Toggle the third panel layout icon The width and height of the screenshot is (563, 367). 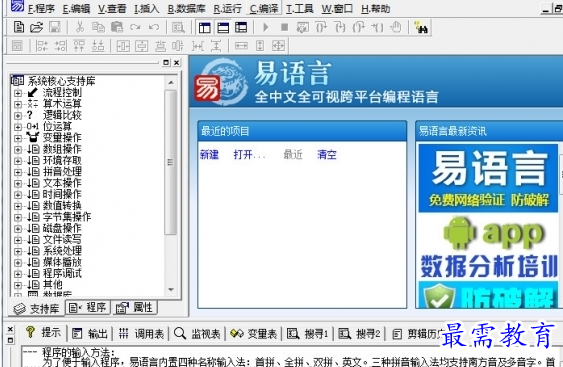(241, 27)
